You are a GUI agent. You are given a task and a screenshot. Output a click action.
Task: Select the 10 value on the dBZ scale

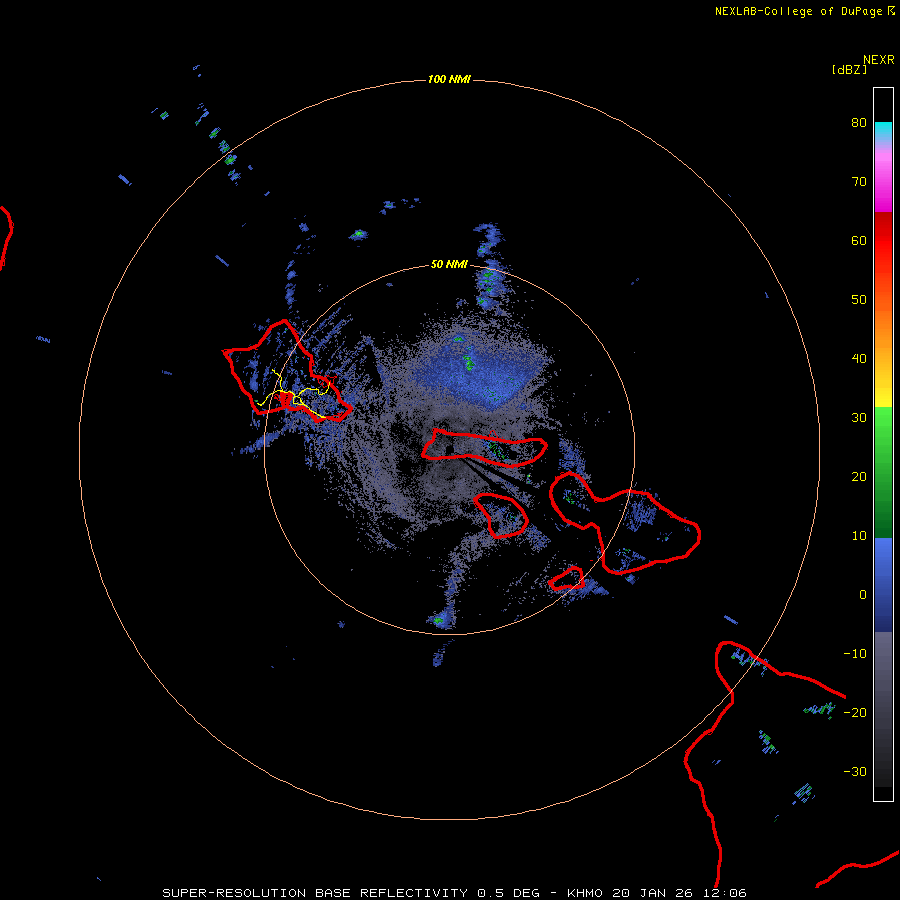859,536
